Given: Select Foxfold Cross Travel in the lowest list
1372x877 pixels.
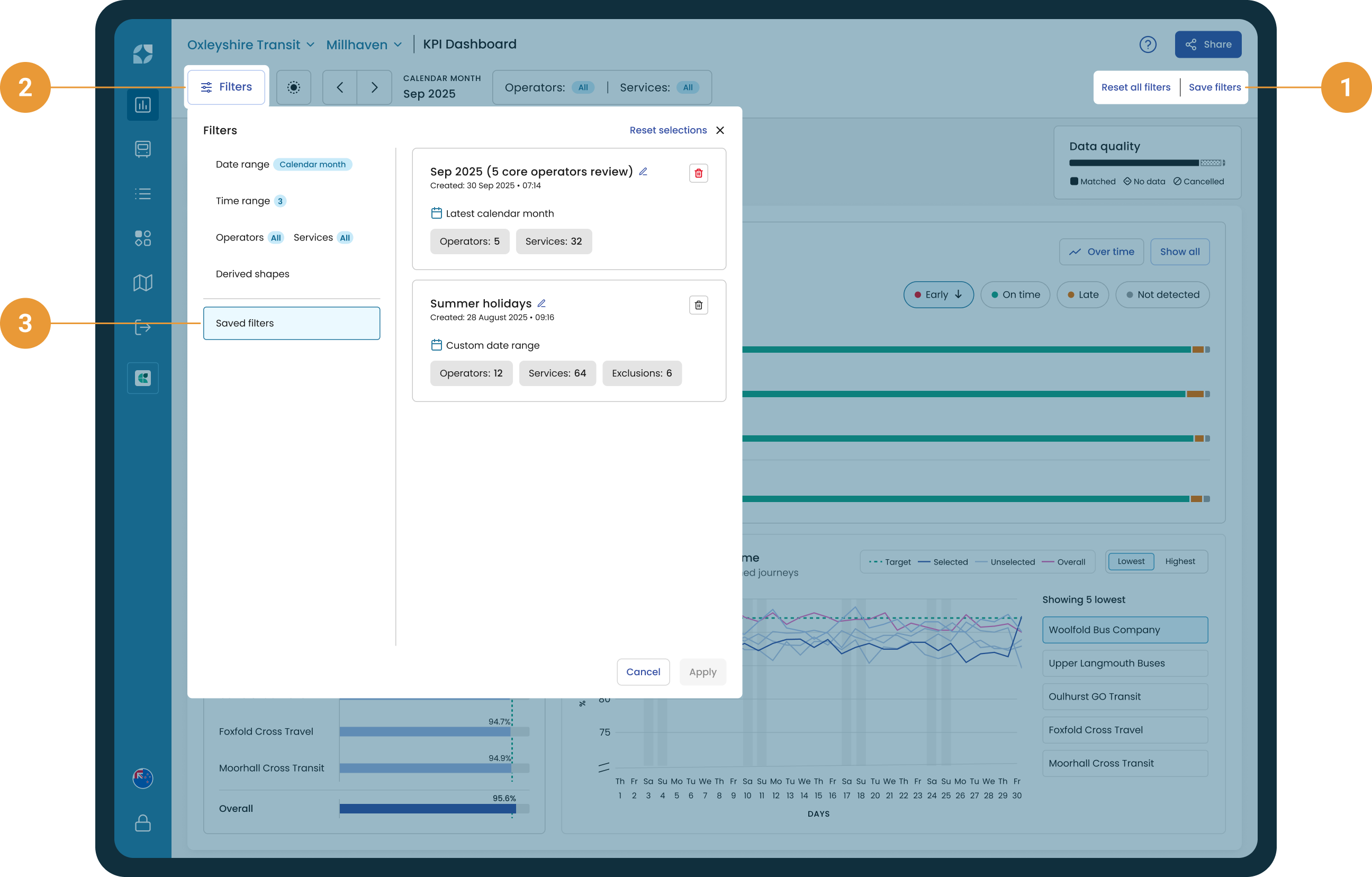Looking at the screenshot, I should (1125, 730).
